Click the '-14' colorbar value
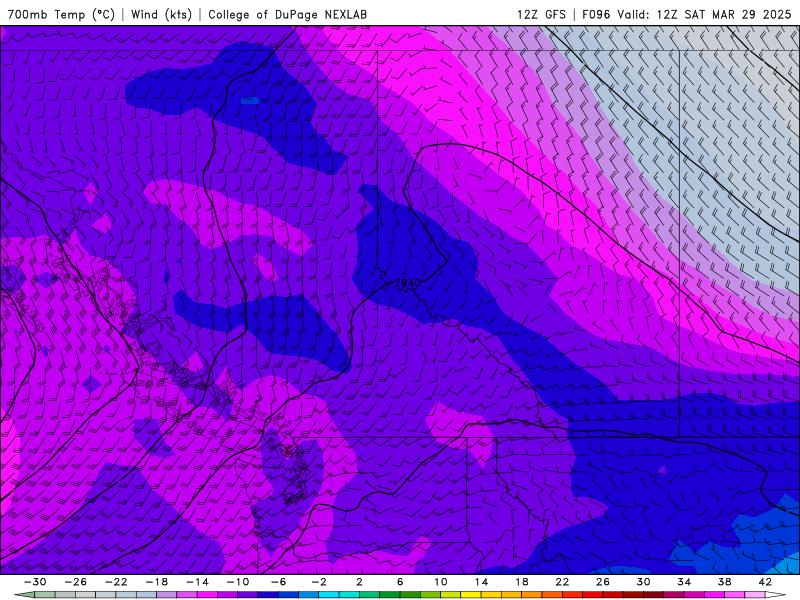Screen dimensions: 800x600 click(197, 582)
